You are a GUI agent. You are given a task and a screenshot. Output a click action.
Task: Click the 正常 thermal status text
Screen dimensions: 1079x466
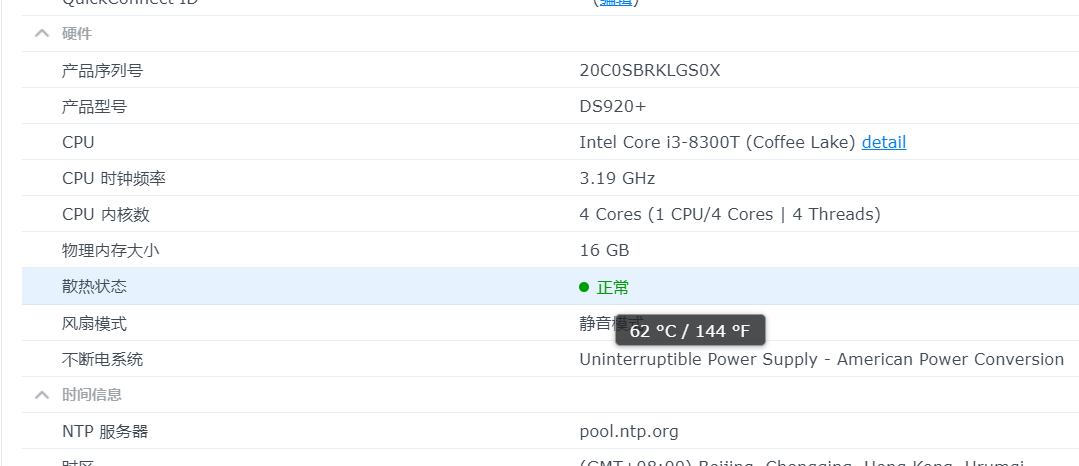pos(612,287)
